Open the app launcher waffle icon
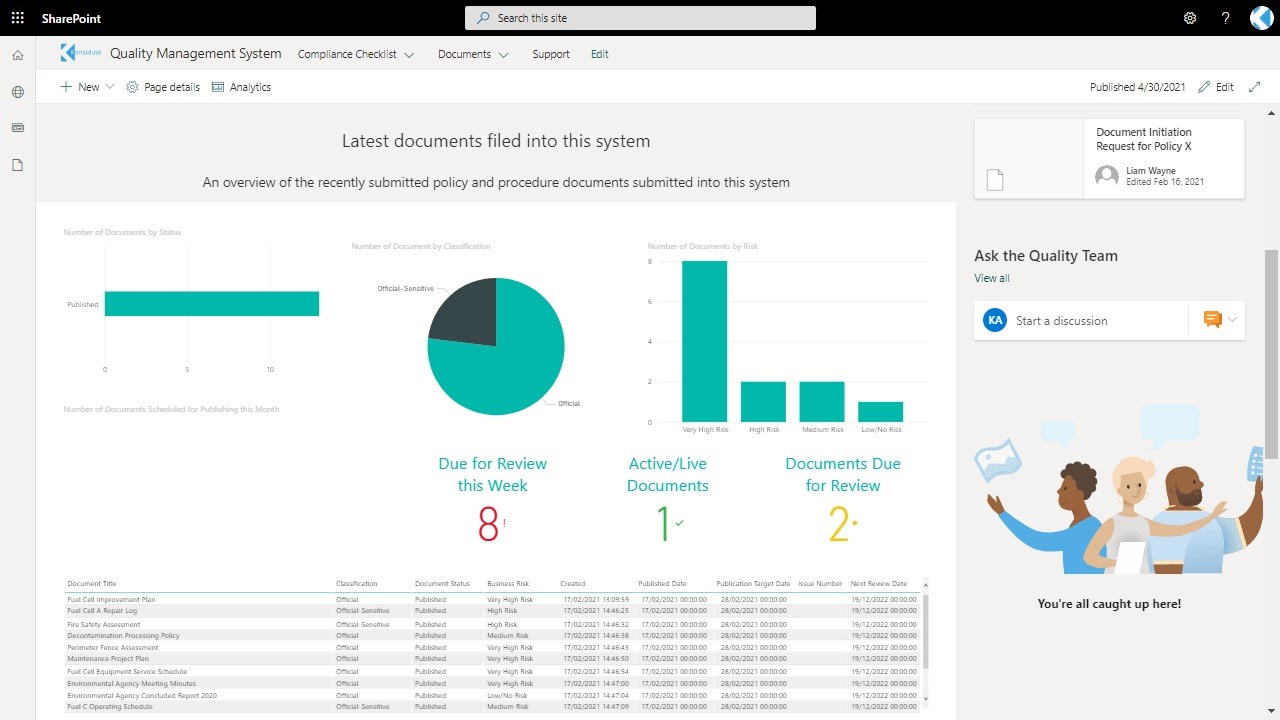 [x=17, y=18]
